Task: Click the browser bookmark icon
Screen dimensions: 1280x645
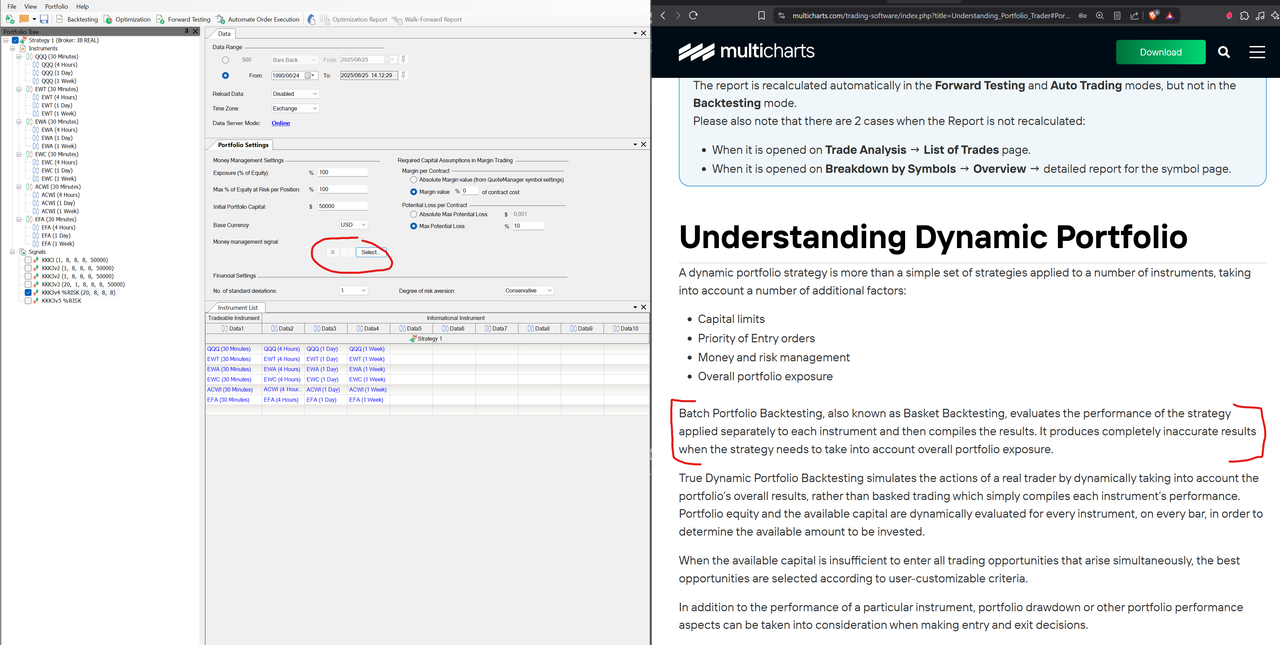Action: click(x=761, y=15)
